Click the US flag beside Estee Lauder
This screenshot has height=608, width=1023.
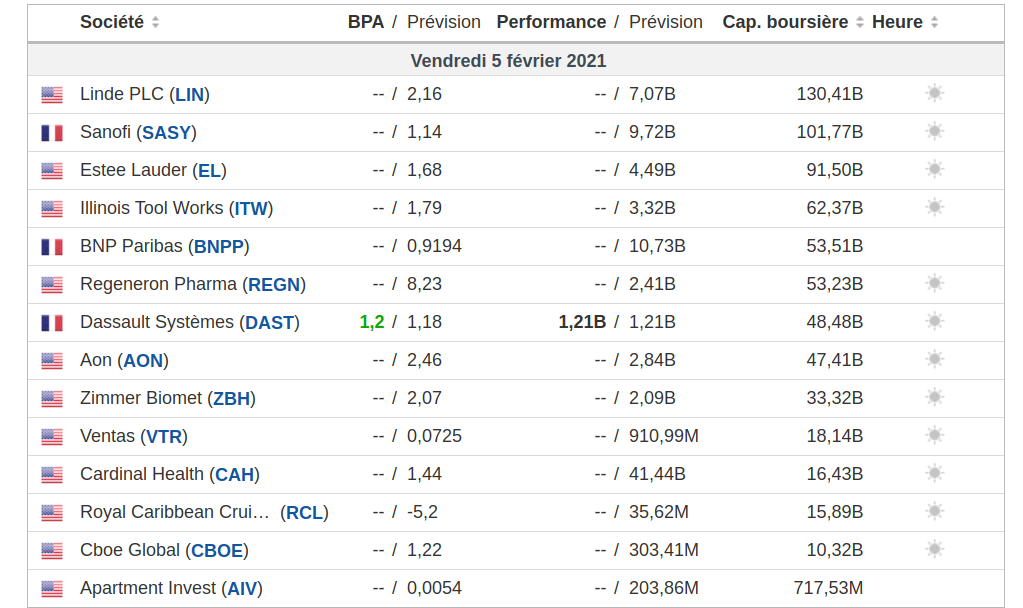(52, 171)
